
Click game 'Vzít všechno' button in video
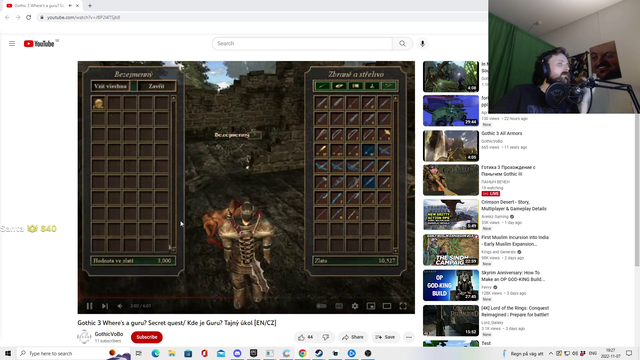[110, 86]
